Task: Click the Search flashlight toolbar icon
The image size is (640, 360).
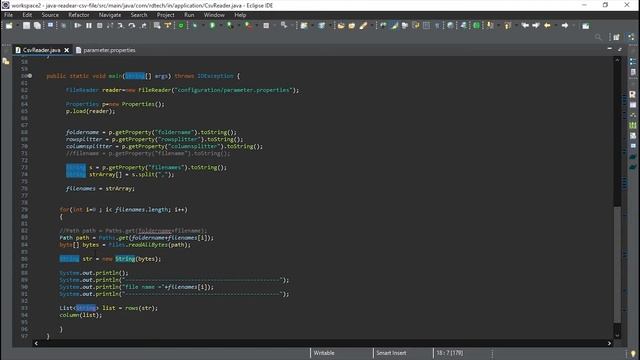Action: [363, 26]
